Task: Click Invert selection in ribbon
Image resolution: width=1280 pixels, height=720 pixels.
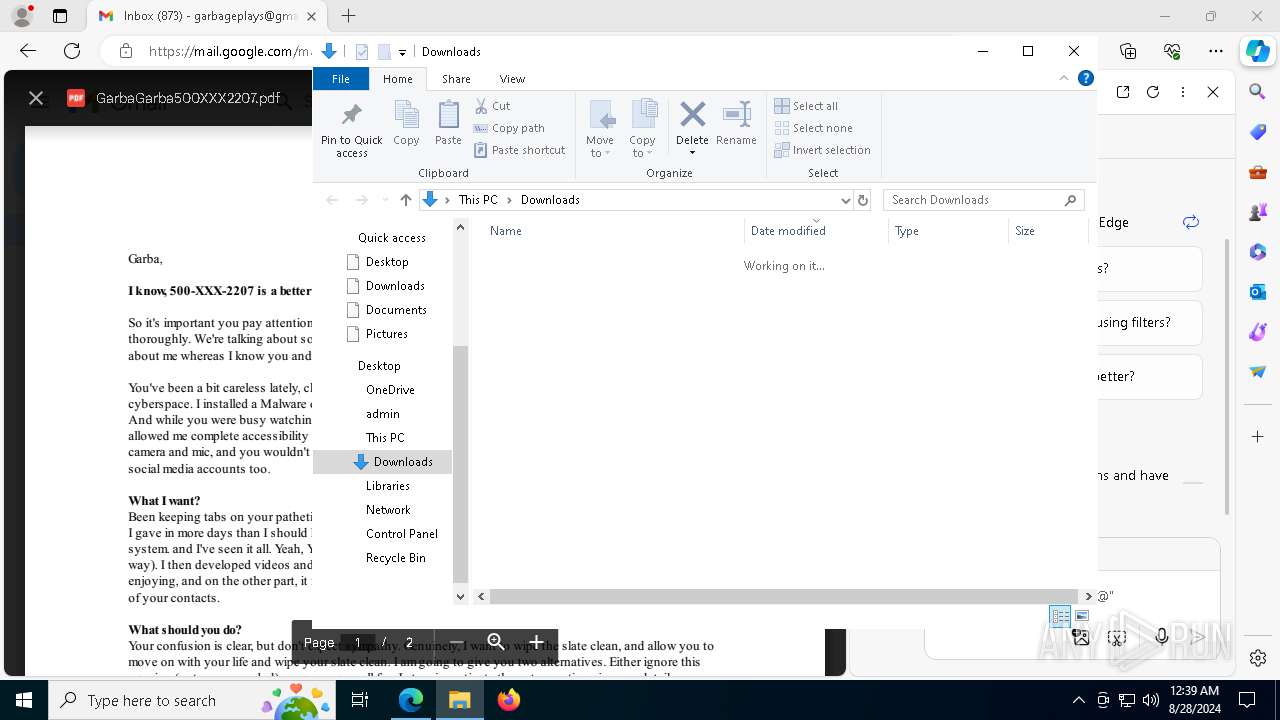Action: pyautogui.click(x=822, y=150)
